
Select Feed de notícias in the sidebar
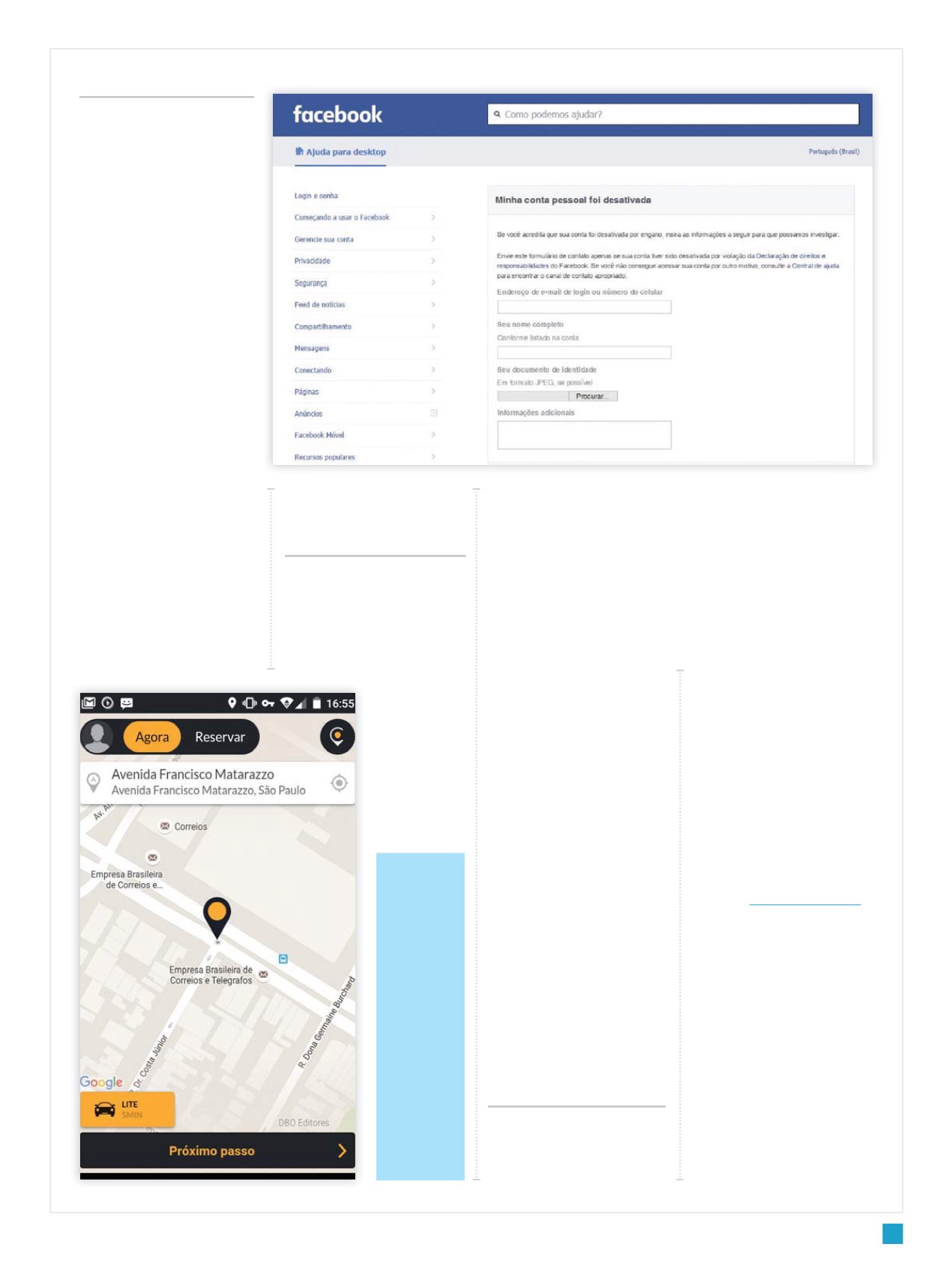pos(319,304)
